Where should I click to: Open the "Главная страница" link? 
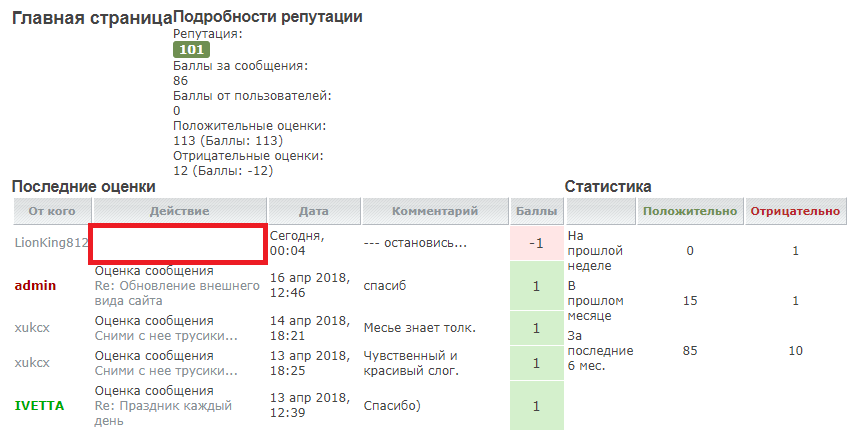tap(91, 18)
